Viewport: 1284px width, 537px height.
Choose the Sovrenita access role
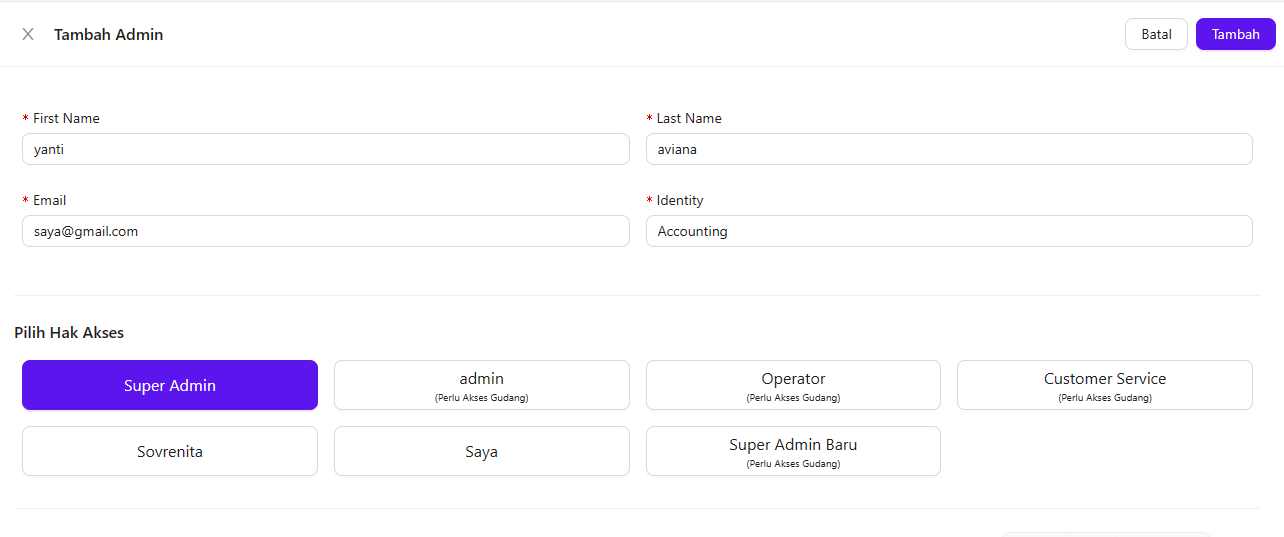[170, 451]
